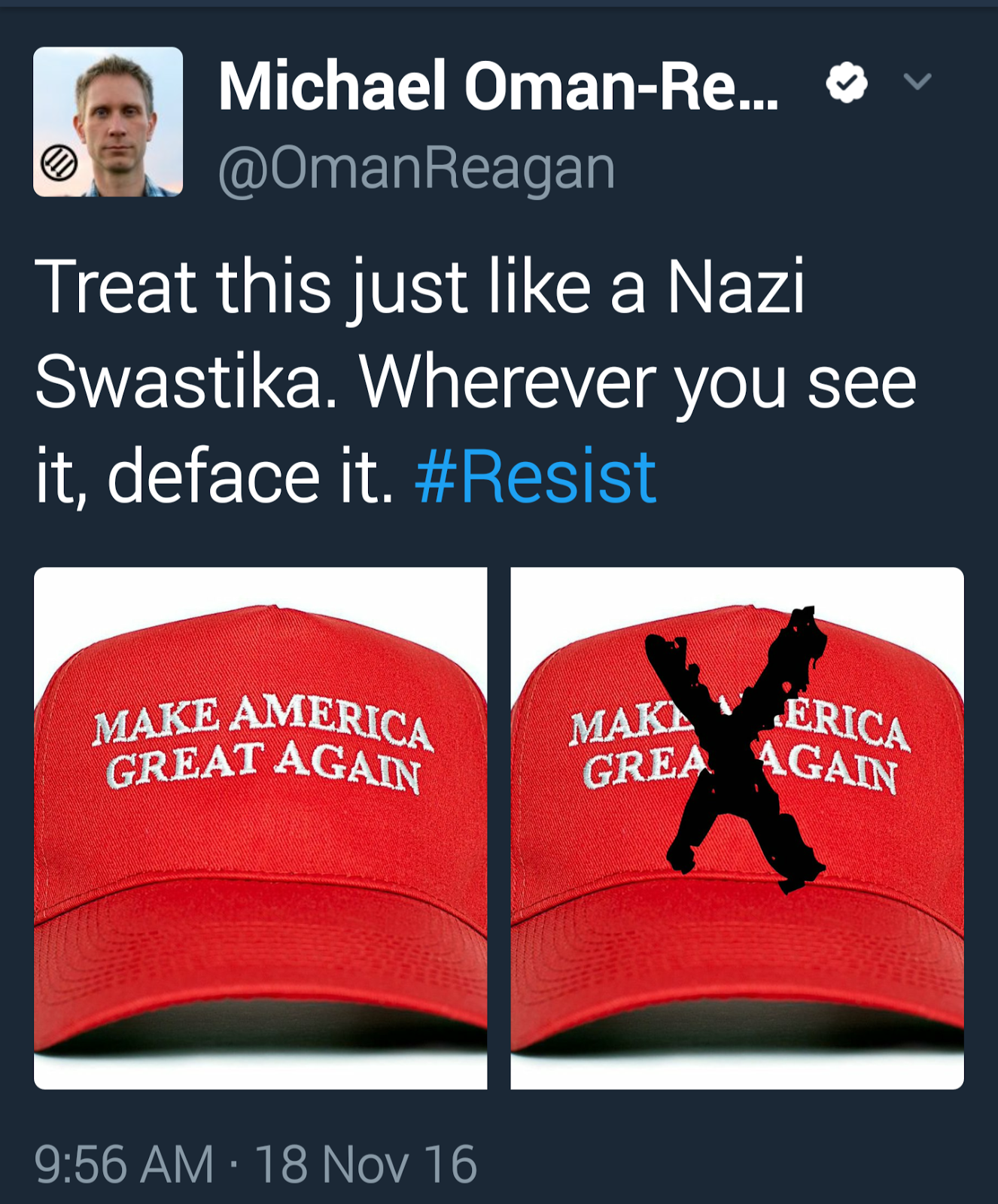Click the 9:56 AM timestamp
The image size is (998, 1204).
(x=124, y=1164)
